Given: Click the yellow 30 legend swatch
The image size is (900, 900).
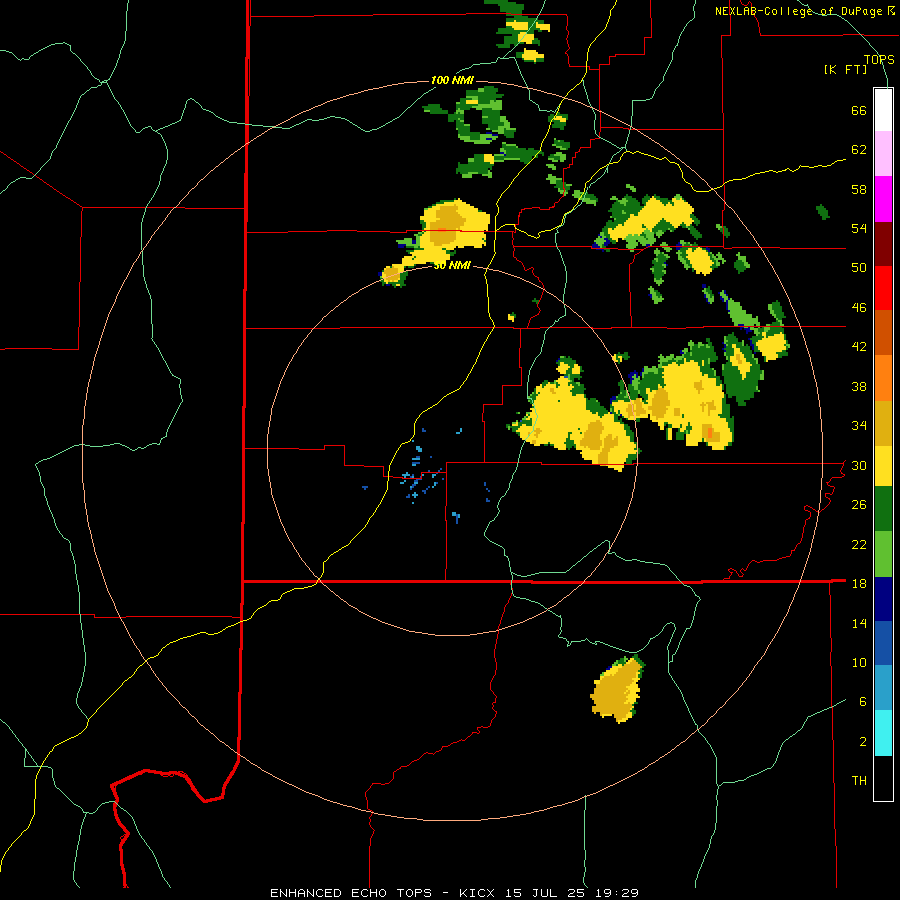Looking at the screenshot, I should [883, 466].
